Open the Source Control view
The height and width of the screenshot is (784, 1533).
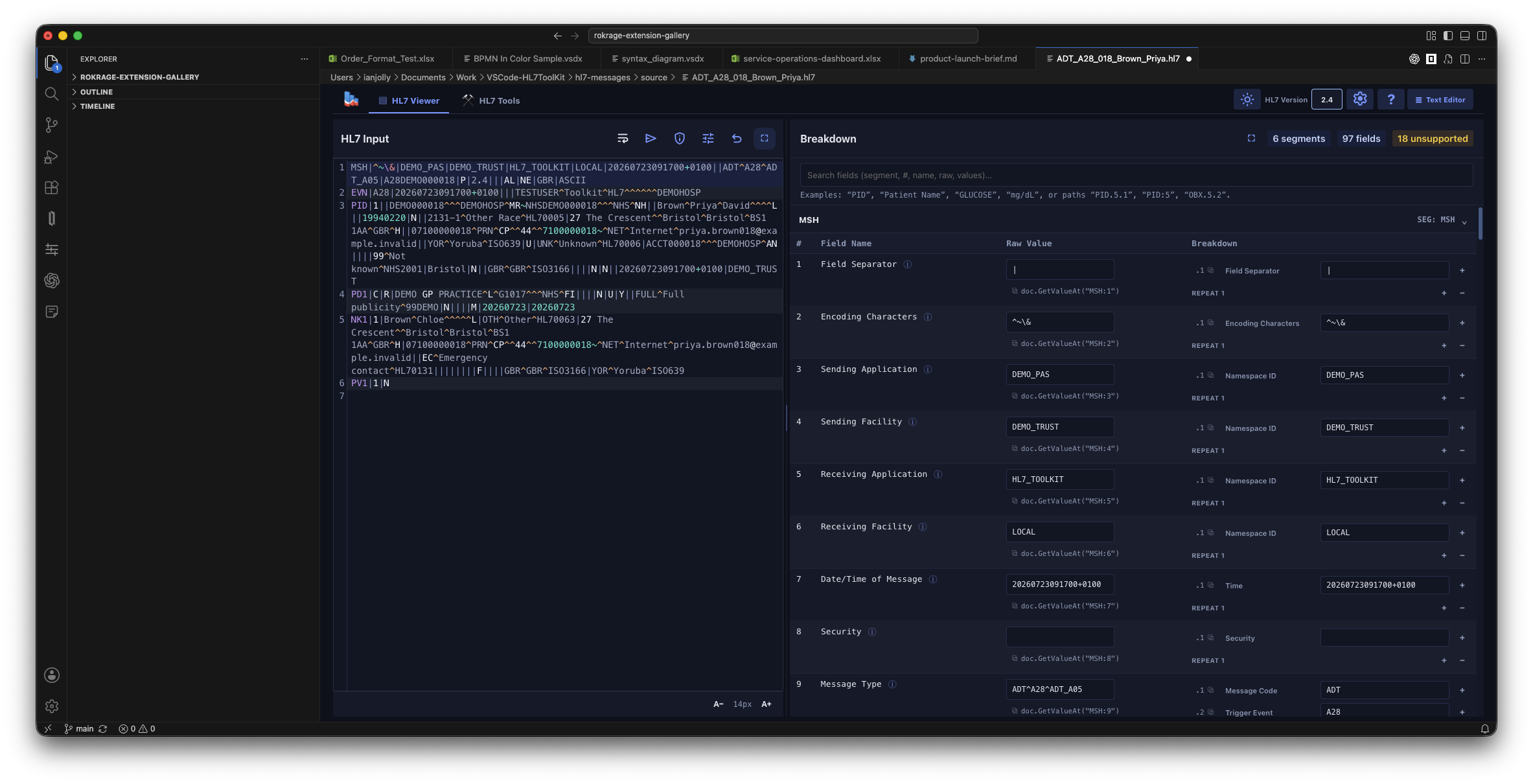[52, 125]
